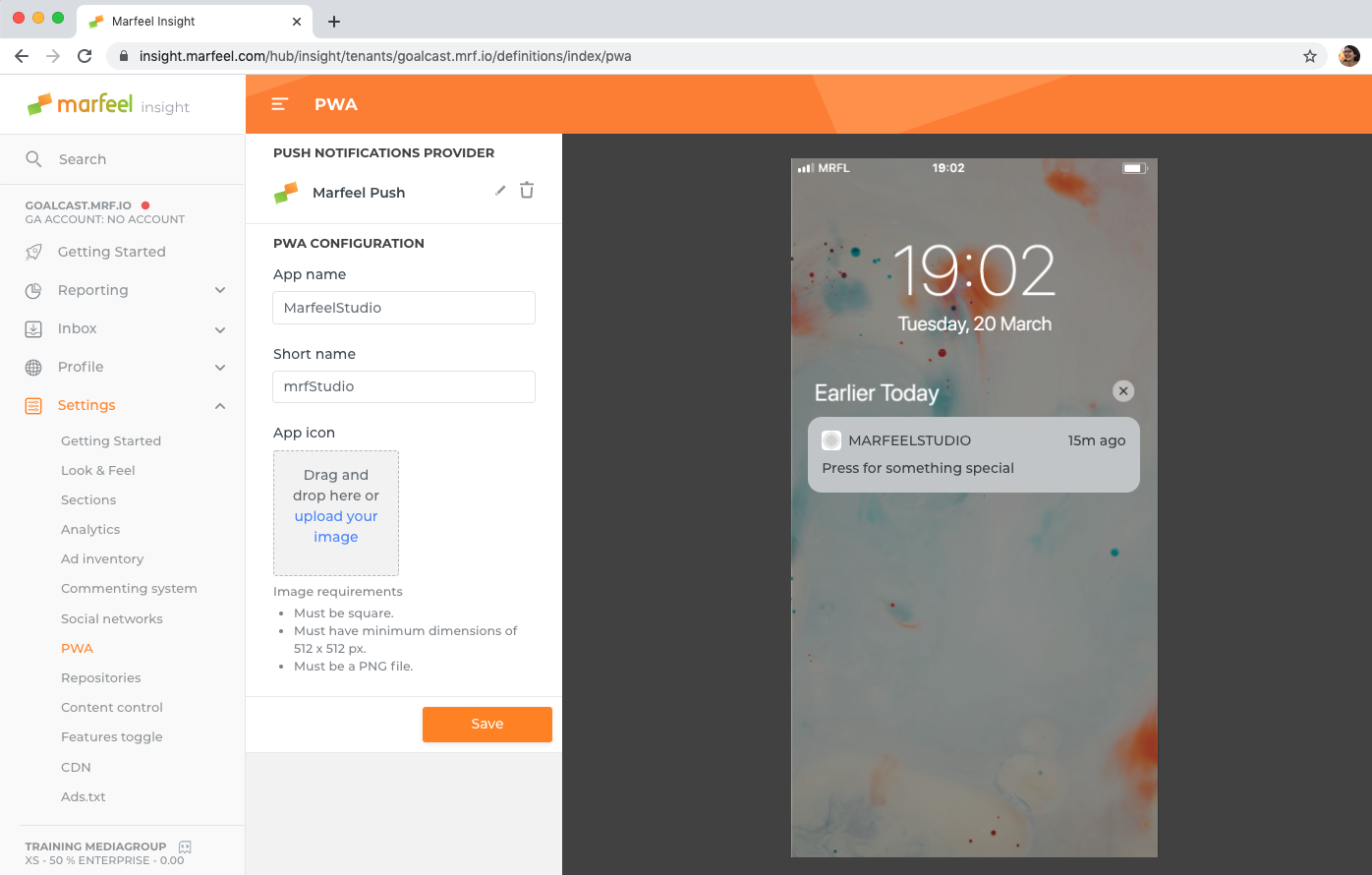The image size is (1372, 875).
Task: Open Analytics settings
Action: pos(90,529)
